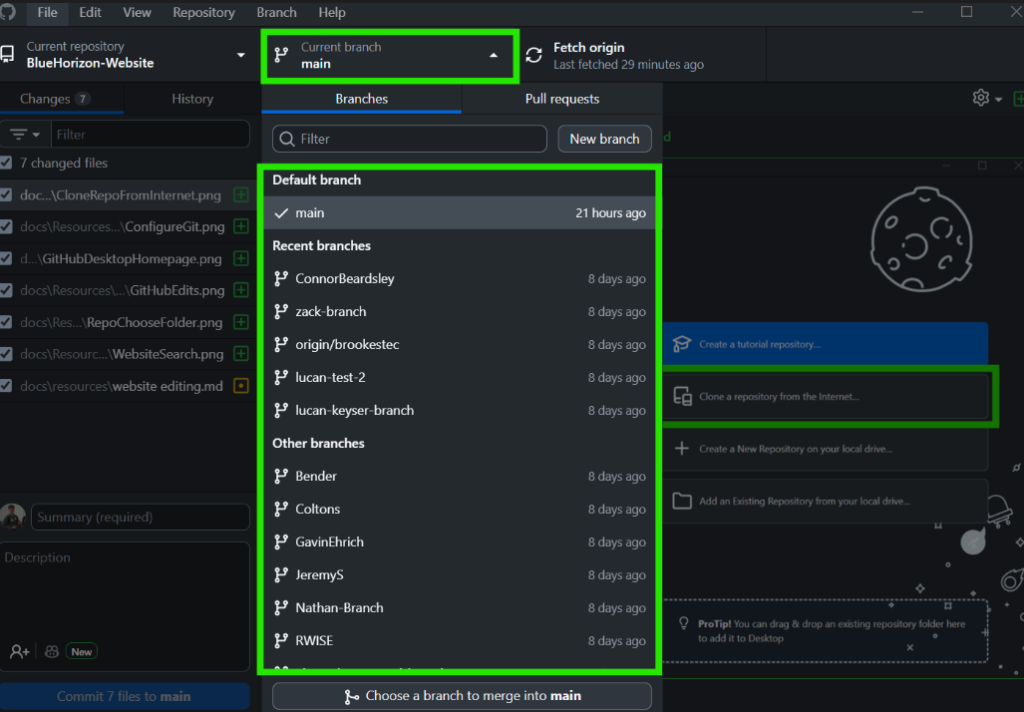Click the user avatar near Summary field
The width and height of the screenshot is (1024, 712).
pos(12,516)
